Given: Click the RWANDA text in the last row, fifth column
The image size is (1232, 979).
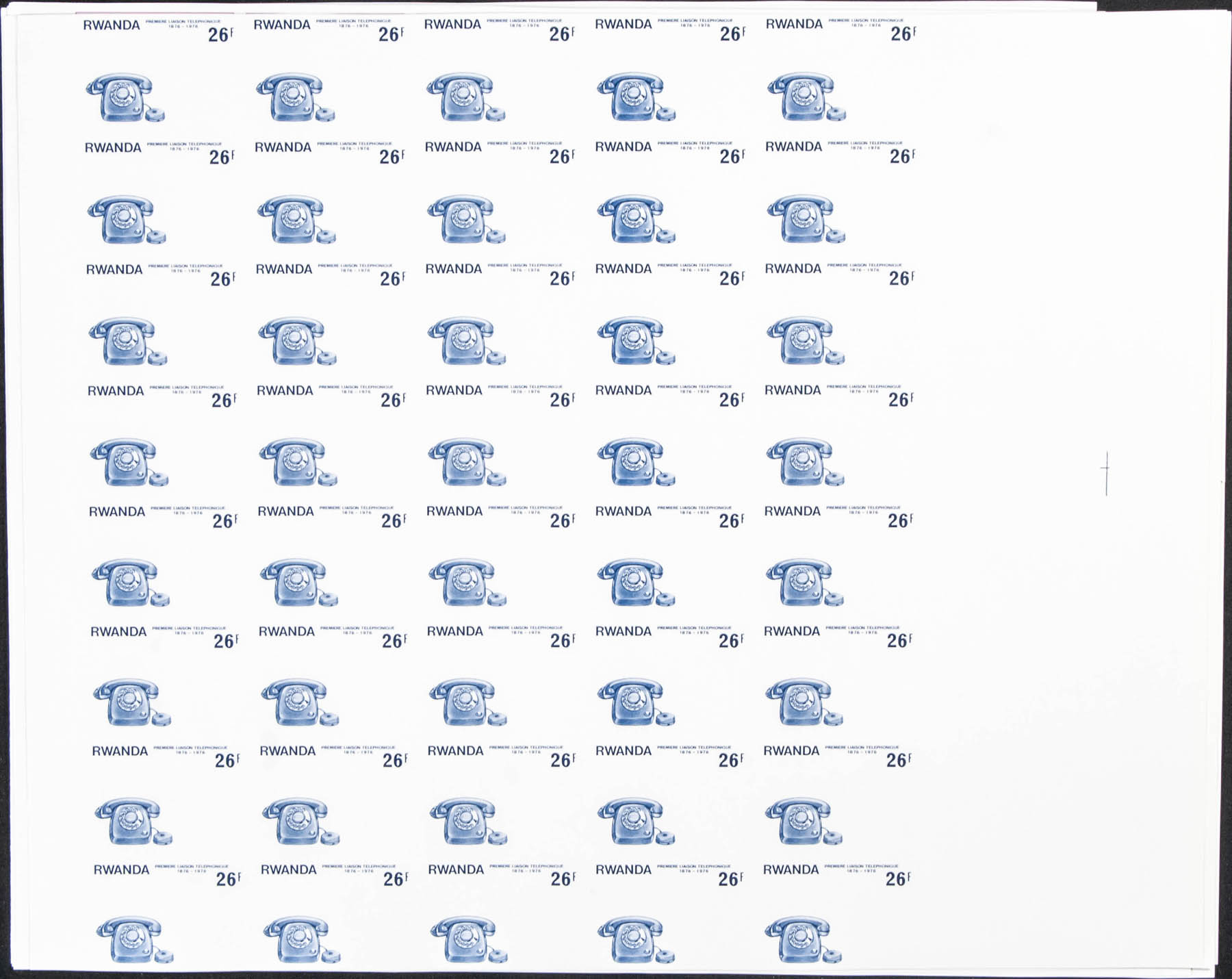Looking at the screenshot, I should [791, 869].
